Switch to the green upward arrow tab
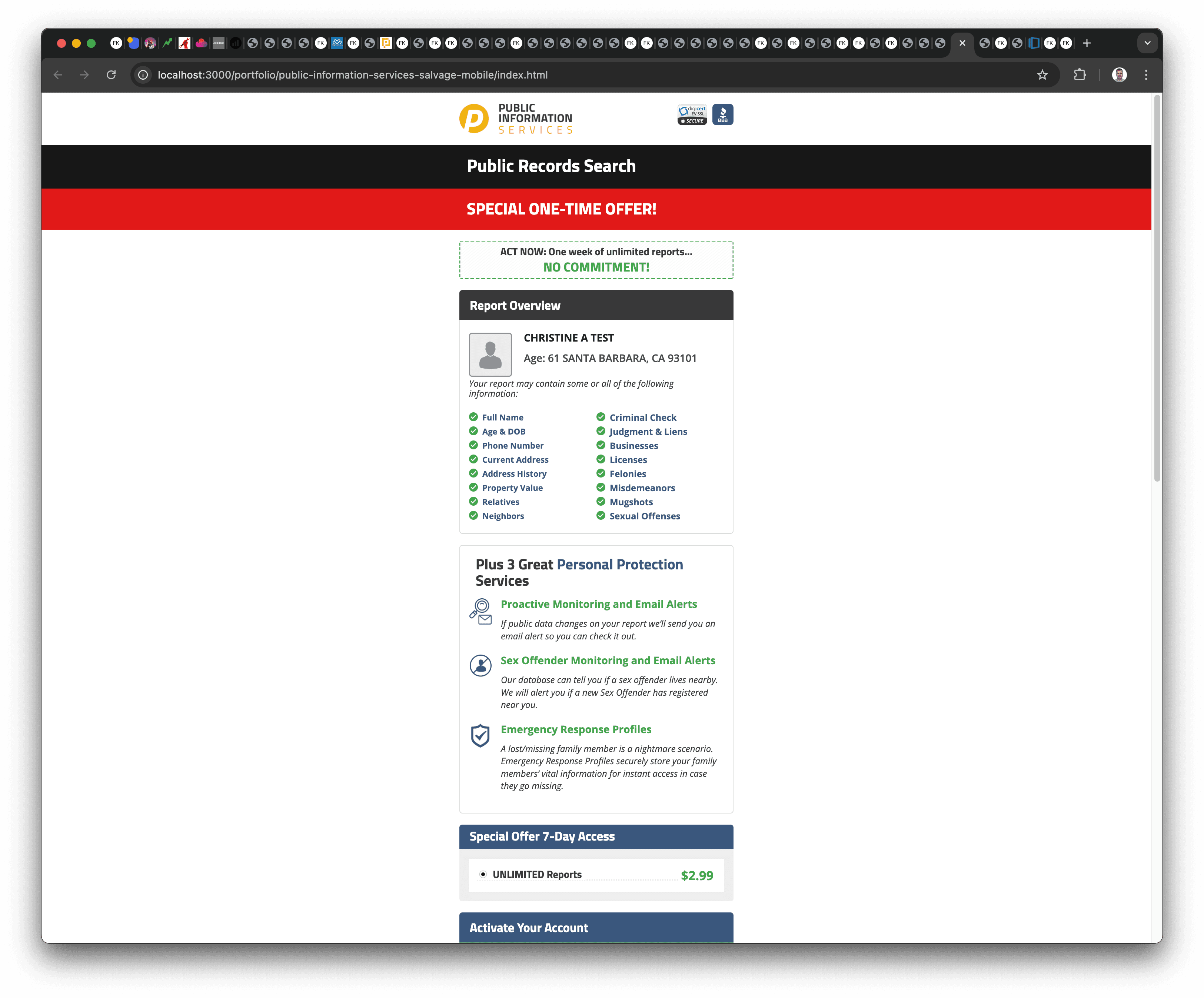Viewport: 1204px width, 998px height. [x=167, y=43]
